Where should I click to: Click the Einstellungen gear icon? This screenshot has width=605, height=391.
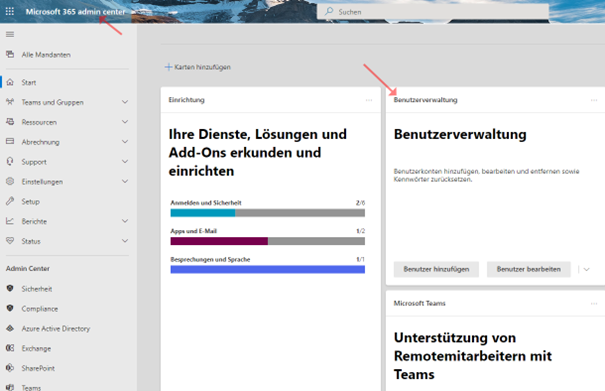pyautogui.click(x=10, y=181)
